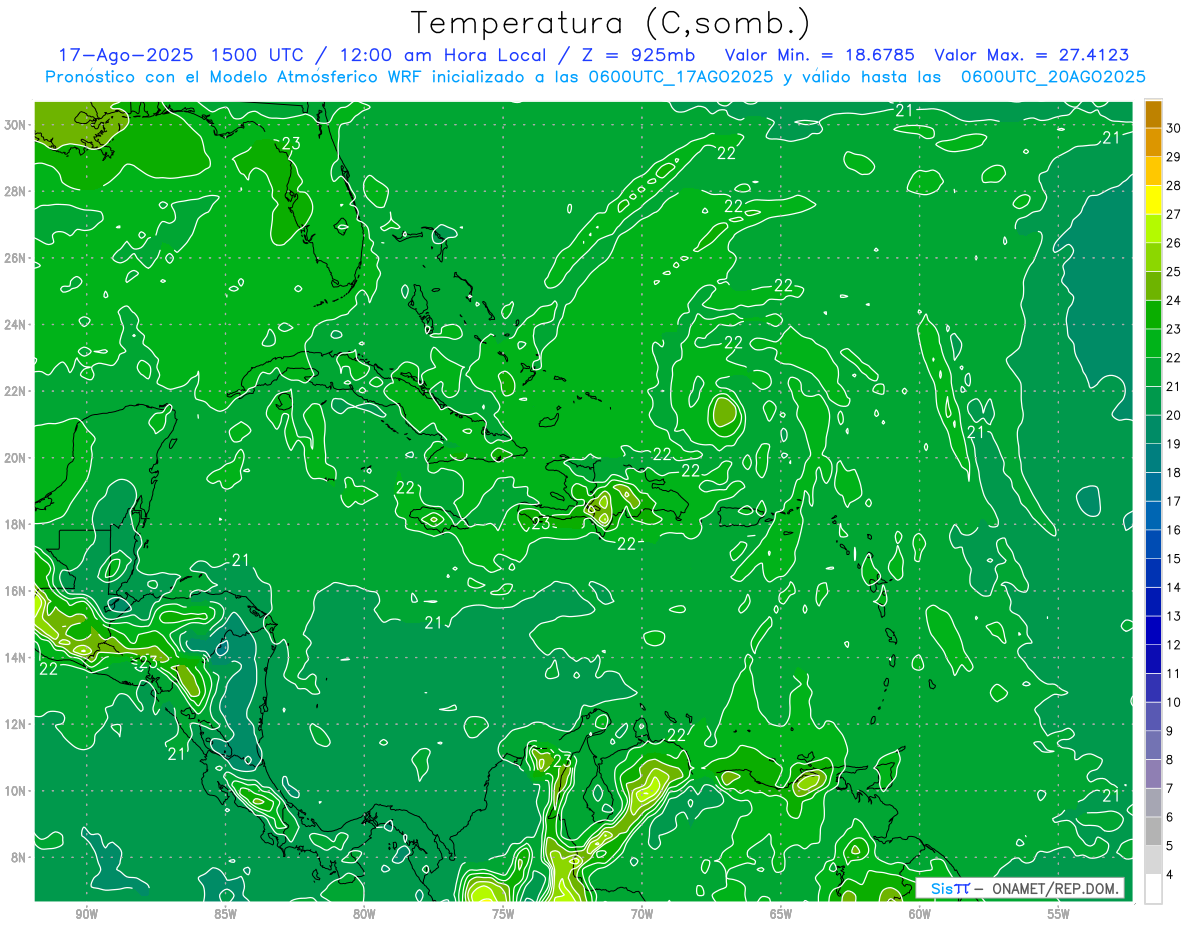The image size is (1200, 927).
Task: Click the 18N latitude axis label
Action: [16, 524]
